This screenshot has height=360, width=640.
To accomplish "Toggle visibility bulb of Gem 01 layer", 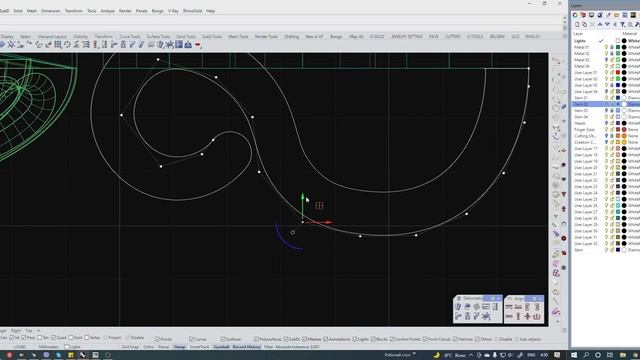I will pos(607,98).
